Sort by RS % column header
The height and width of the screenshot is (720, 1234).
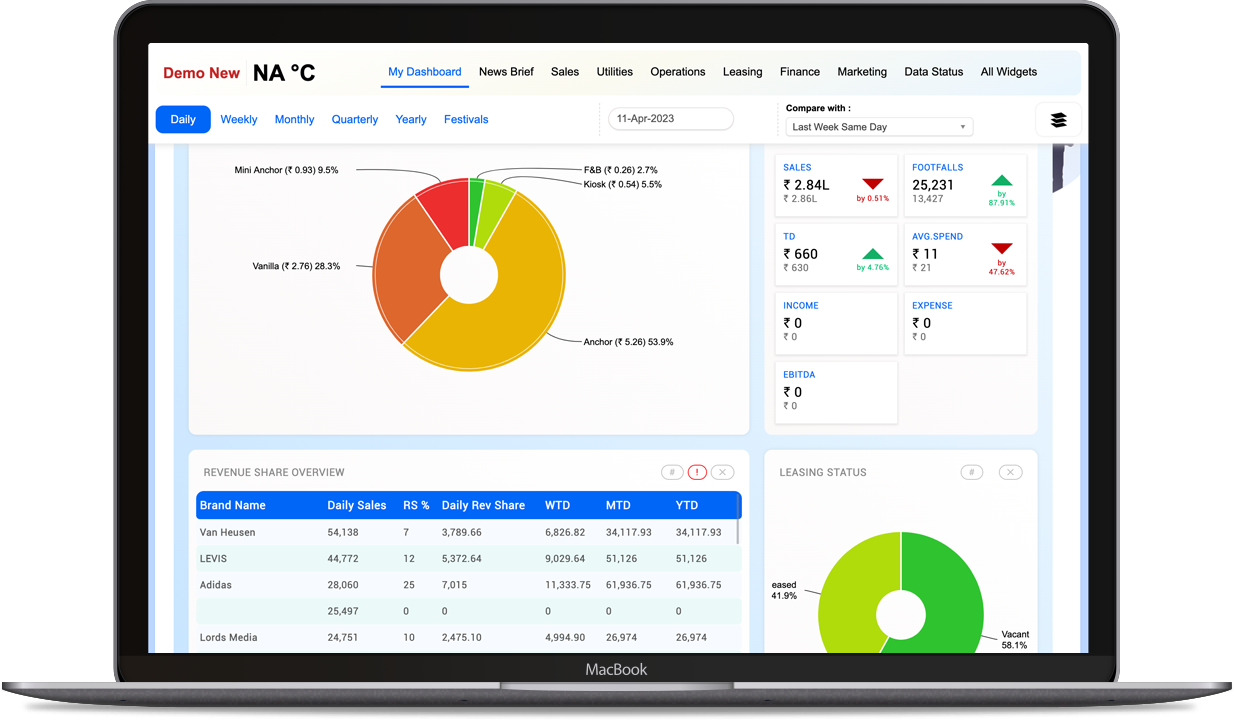click(x=416, y=505)
